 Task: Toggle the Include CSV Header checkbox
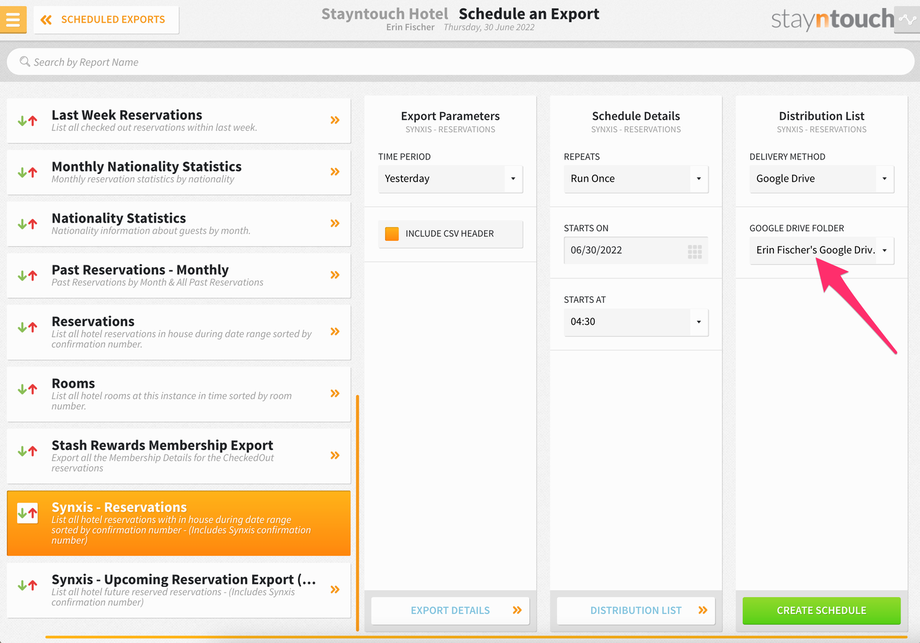392,233
